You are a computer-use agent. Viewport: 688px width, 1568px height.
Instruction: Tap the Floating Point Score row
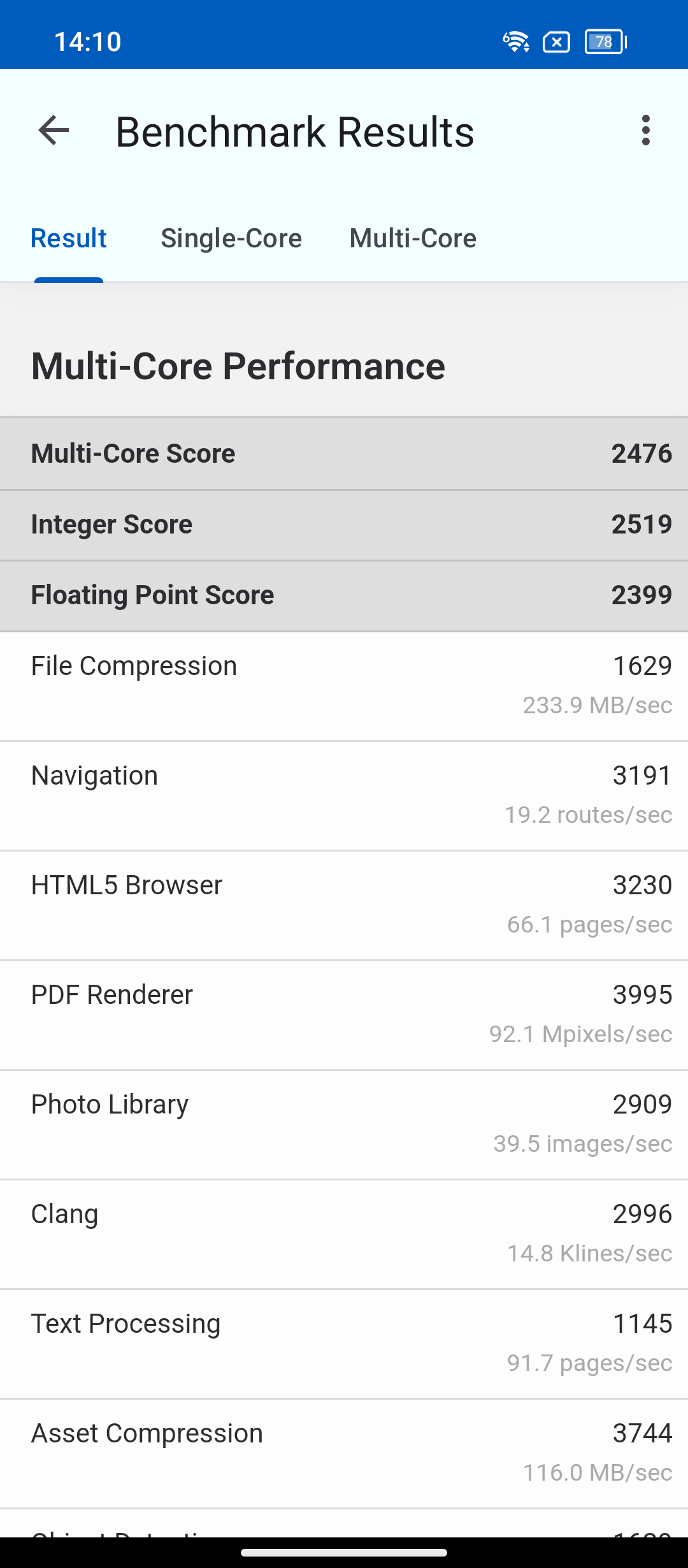pyautogui.click(x=344, y=595)
